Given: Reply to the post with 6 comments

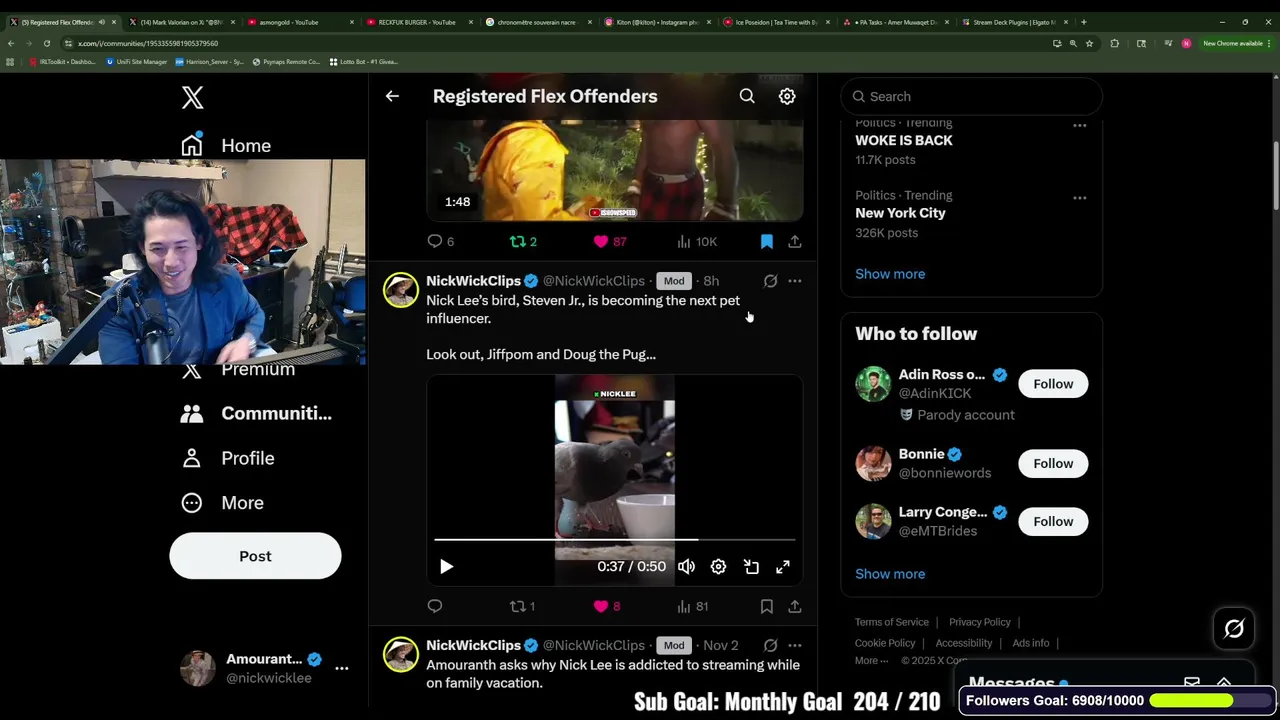Looking at the screenshot, I should [x=441, y=241].
